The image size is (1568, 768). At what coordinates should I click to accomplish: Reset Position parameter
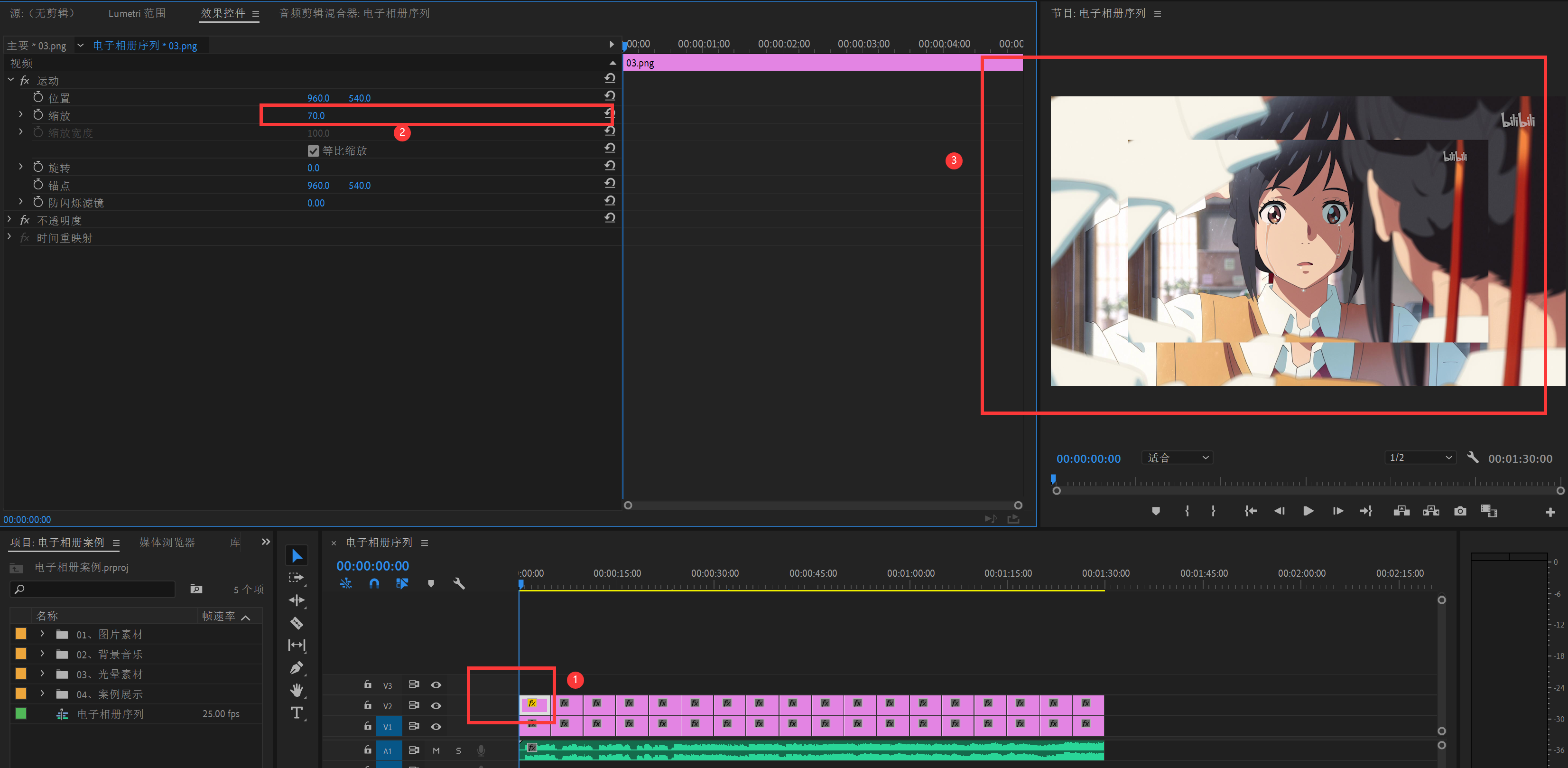609,95
